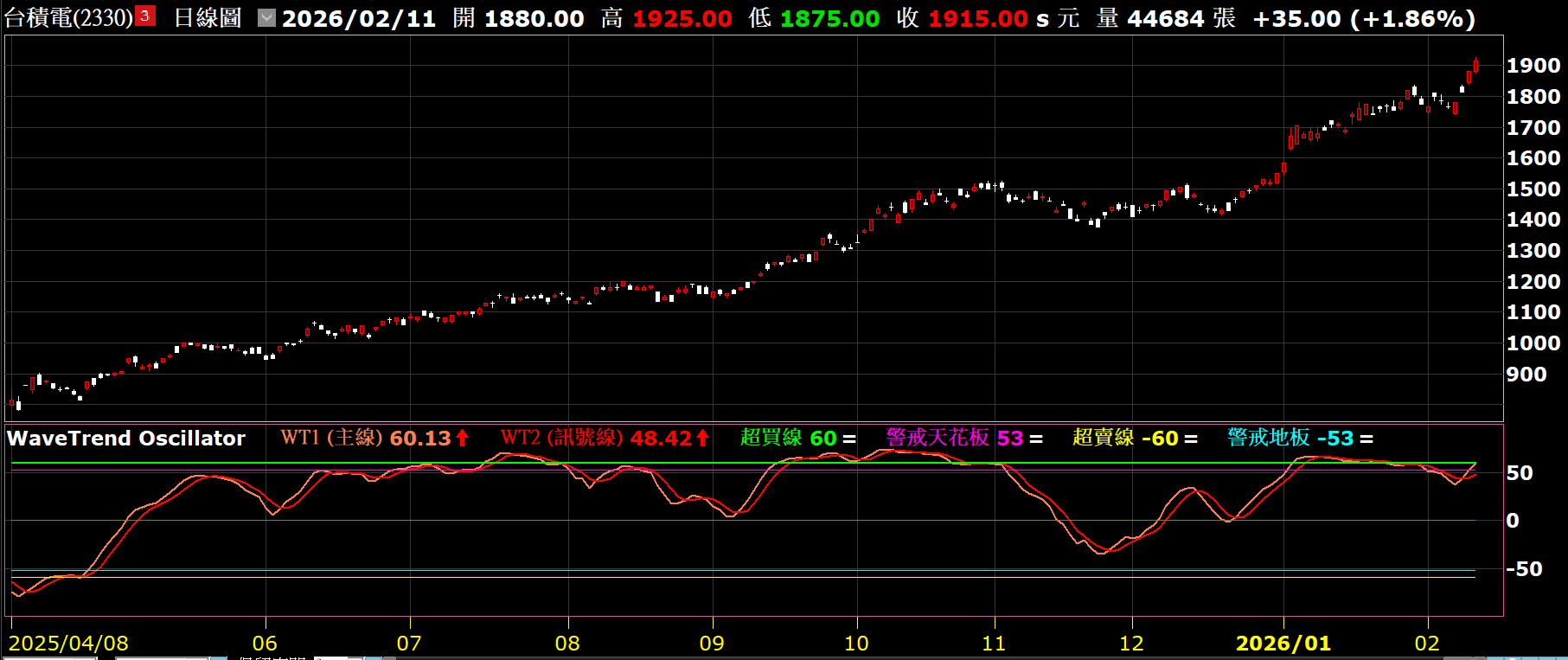The width and height of the screenshot is (1568, 660).
Task: Open the 日線圖 chart period dropdown
Action: click(x=266, y=17)
